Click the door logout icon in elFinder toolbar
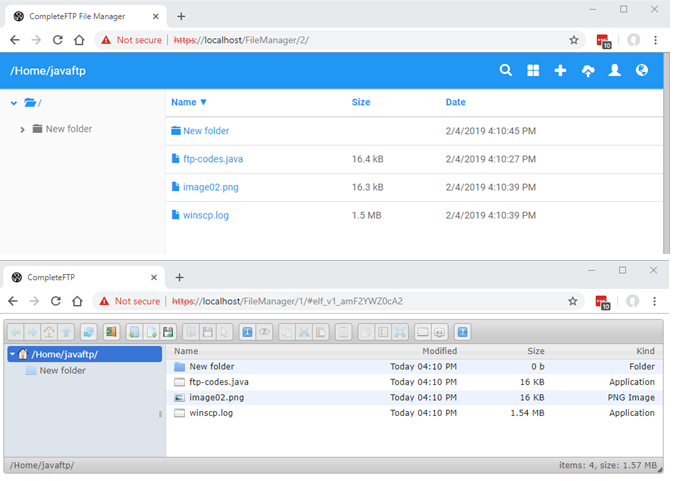The width and height of the screenshot is (683, 481). coord(111,332)
